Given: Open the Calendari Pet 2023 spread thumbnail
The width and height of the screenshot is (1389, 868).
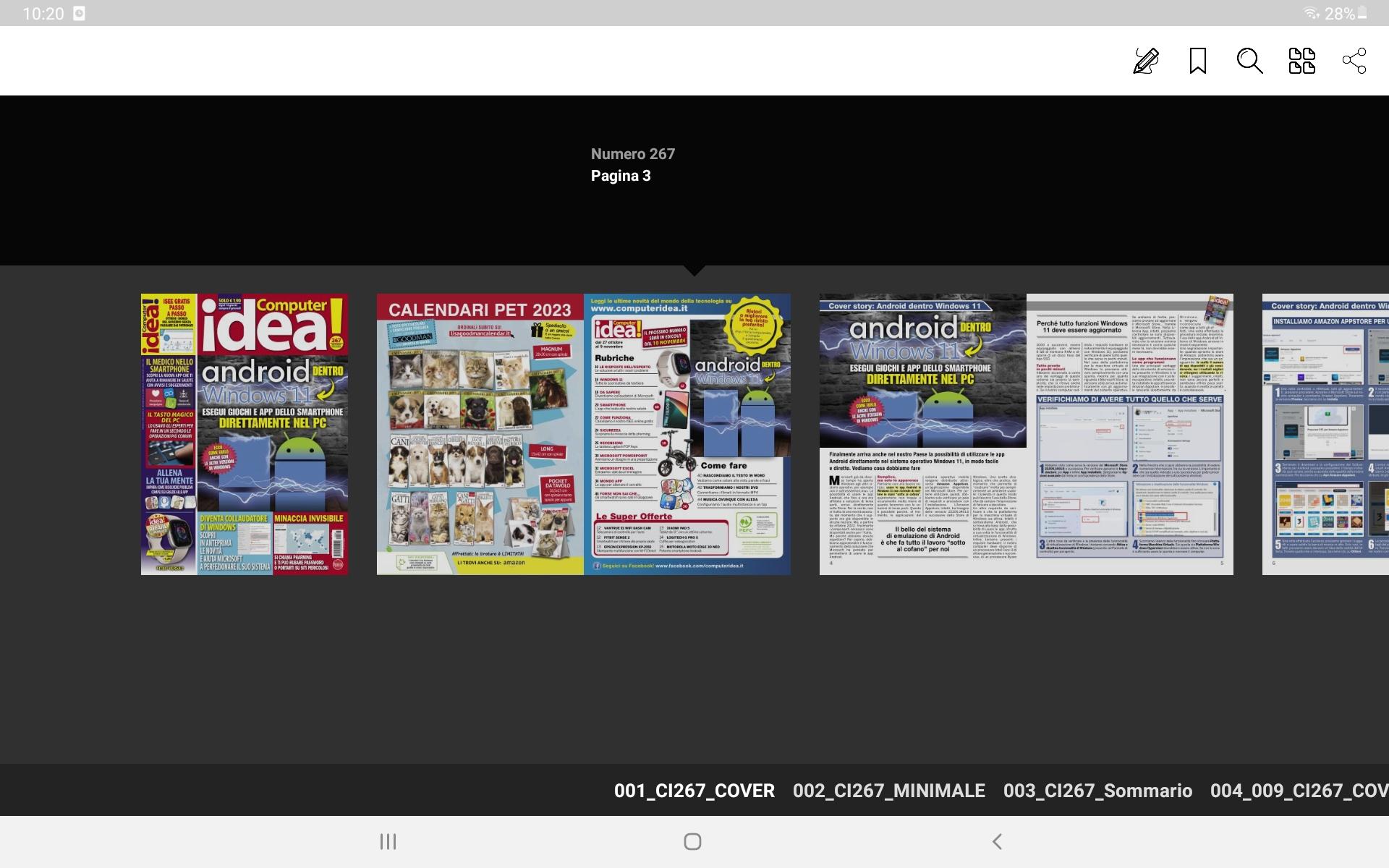Looking at the screenshot, I should (584, 434).
